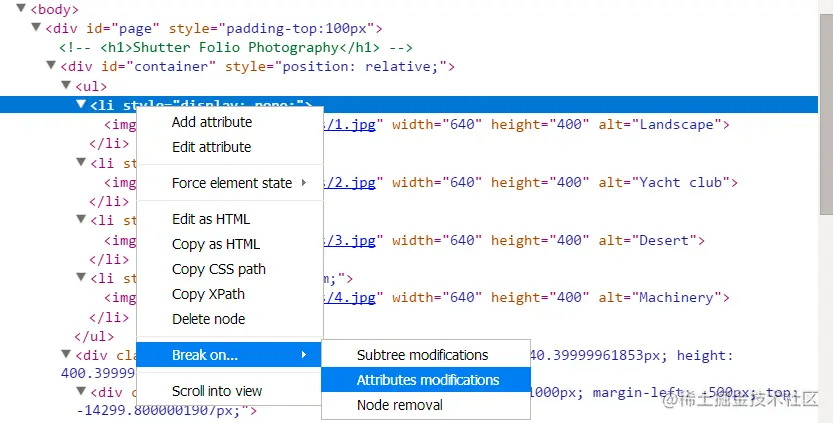
Task: Select the closing </ul> tag line
Action: [x=94, y=336]
